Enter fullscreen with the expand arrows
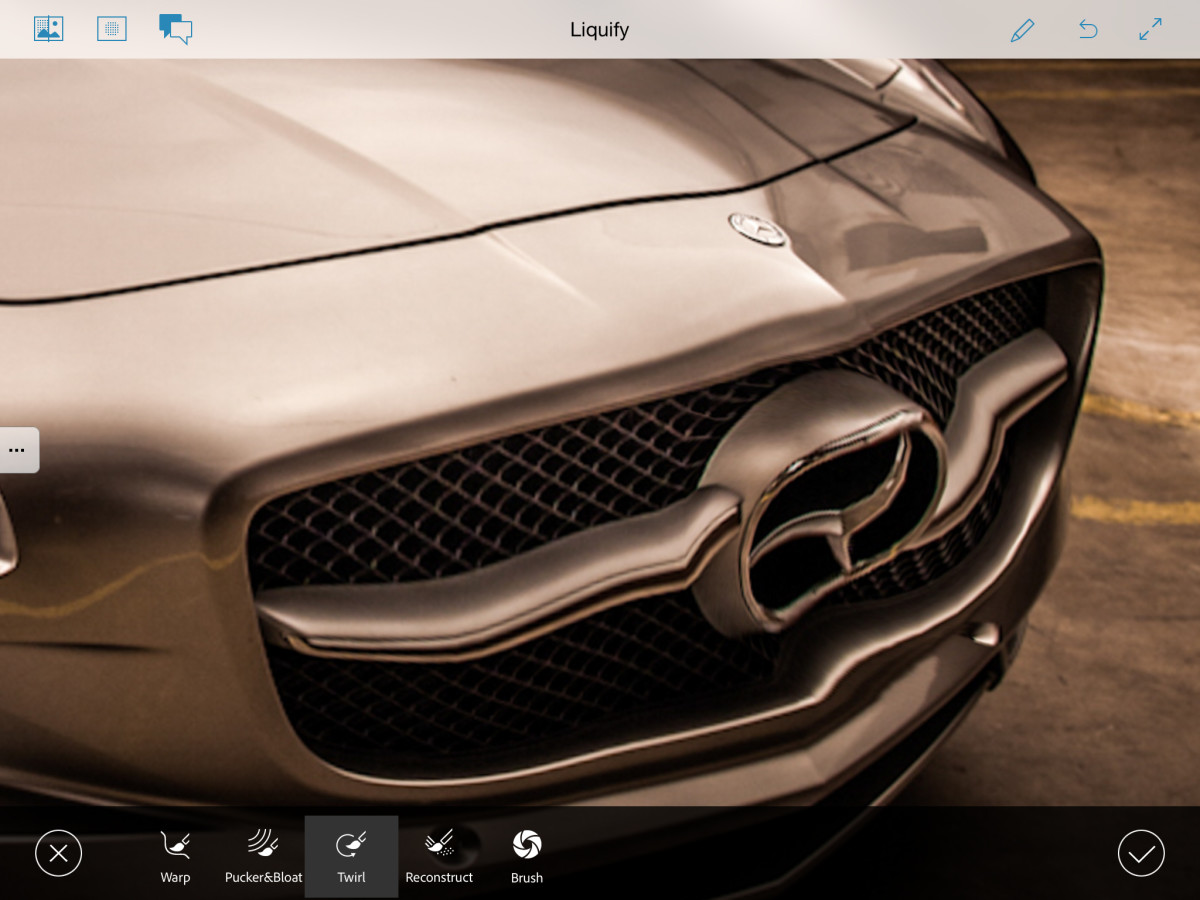 tap(1150, 30)
